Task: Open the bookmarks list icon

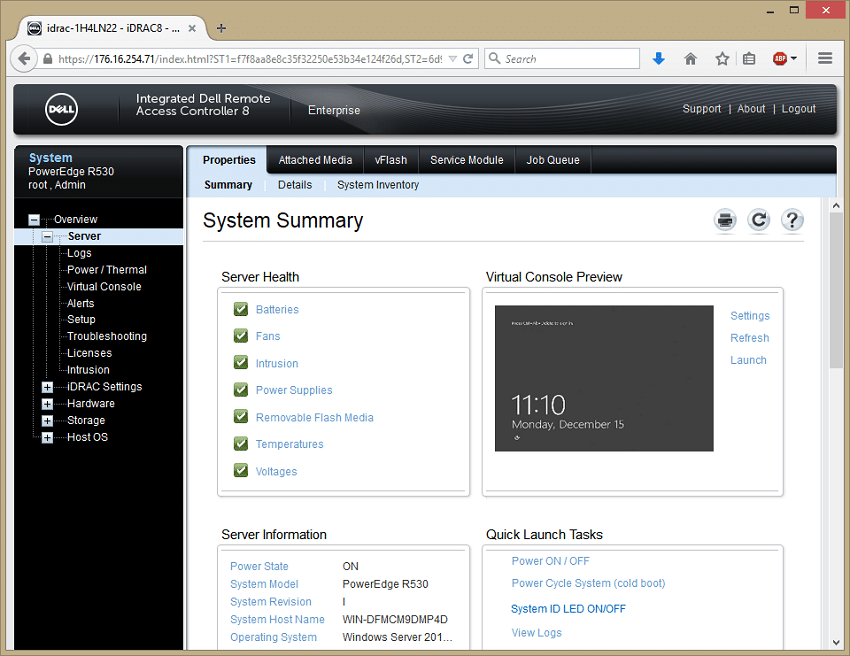Action: (x=749, y=59)
